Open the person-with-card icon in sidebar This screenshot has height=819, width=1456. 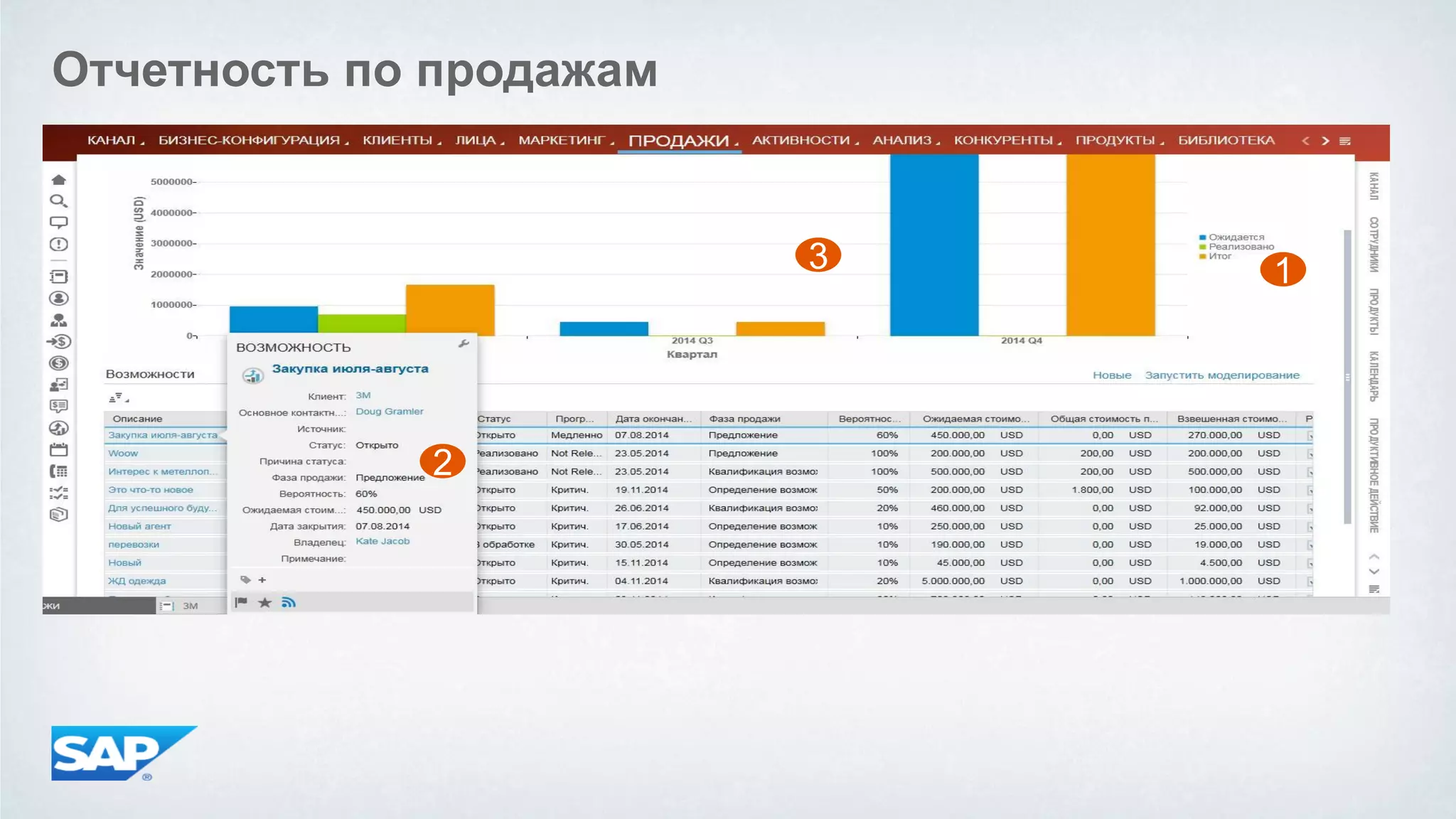point(59,385)
